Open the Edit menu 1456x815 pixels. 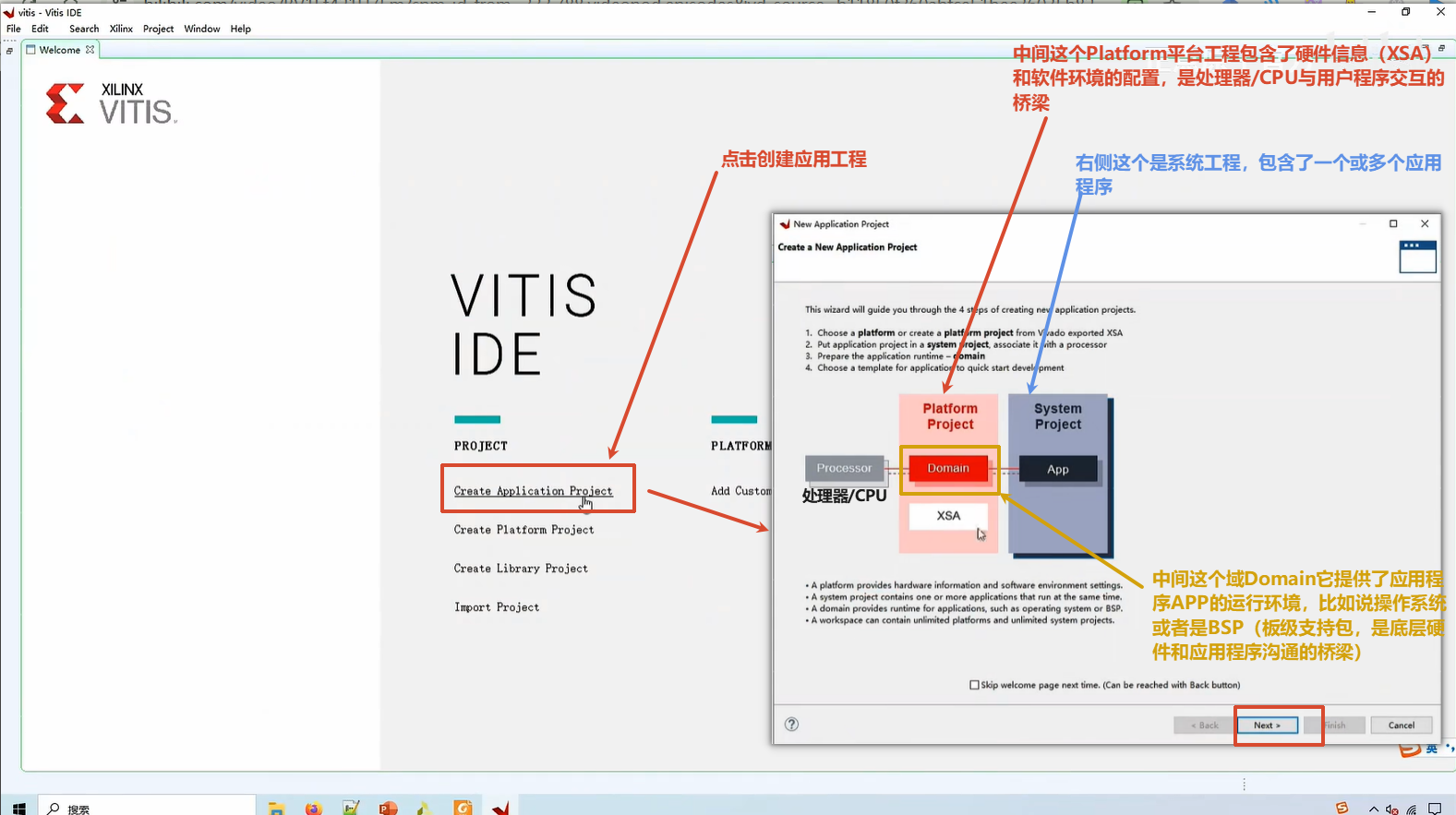(x=40, y=29)
